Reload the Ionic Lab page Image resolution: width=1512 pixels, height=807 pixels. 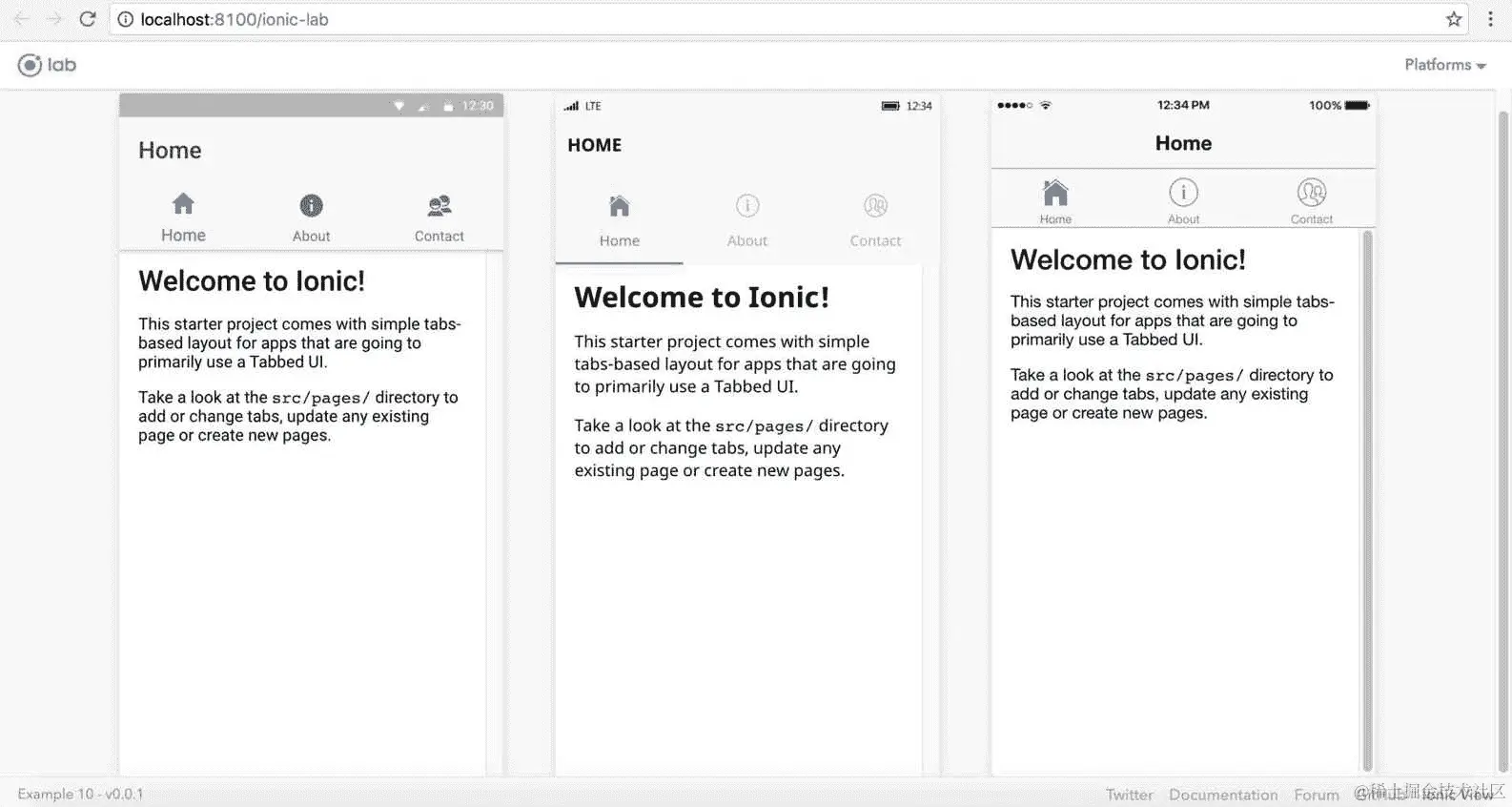[88, 19]
